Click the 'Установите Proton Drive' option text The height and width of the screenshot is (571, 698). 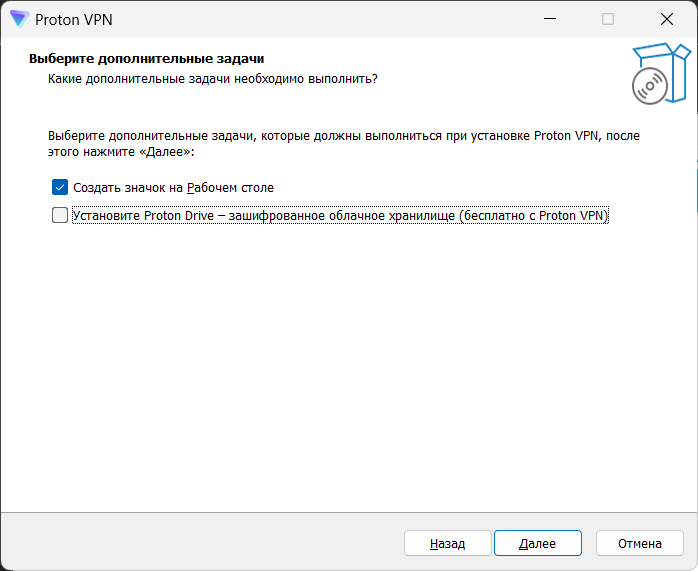pos(340,215)
